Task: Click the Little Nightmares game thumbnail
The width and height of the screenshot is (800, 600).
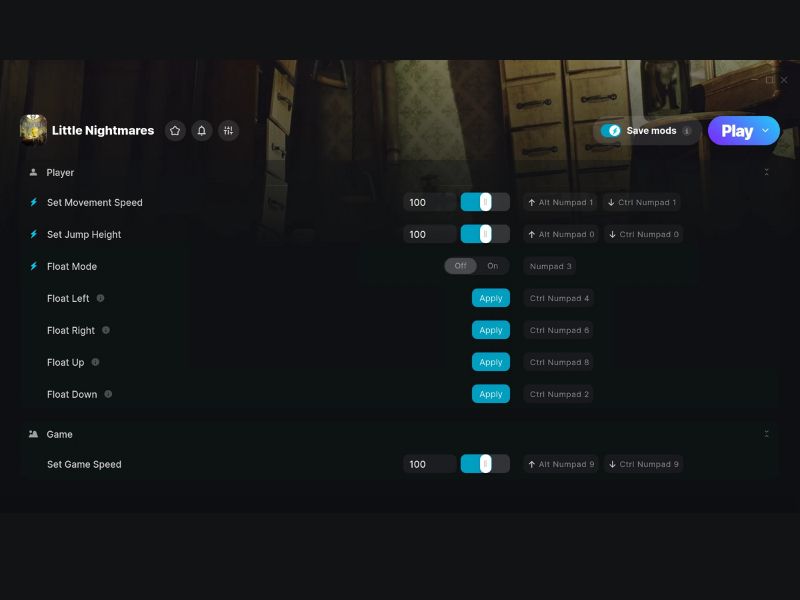Action: (x=33, y=130)
